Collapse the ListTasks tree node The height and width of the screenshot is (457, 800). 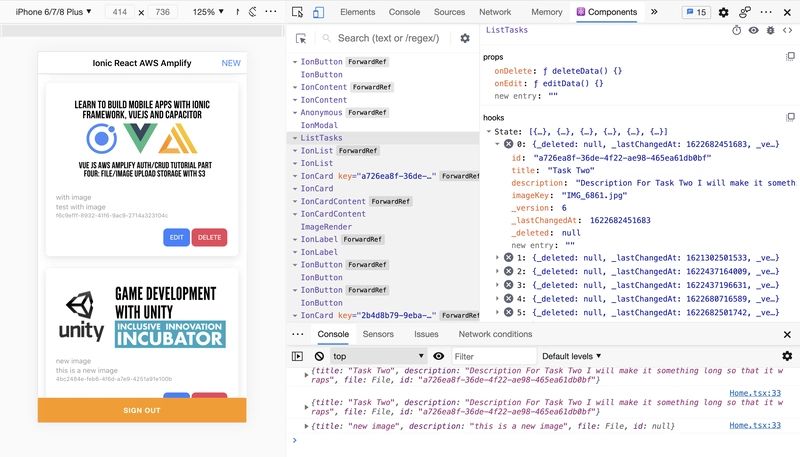click(x=295, y=138)
